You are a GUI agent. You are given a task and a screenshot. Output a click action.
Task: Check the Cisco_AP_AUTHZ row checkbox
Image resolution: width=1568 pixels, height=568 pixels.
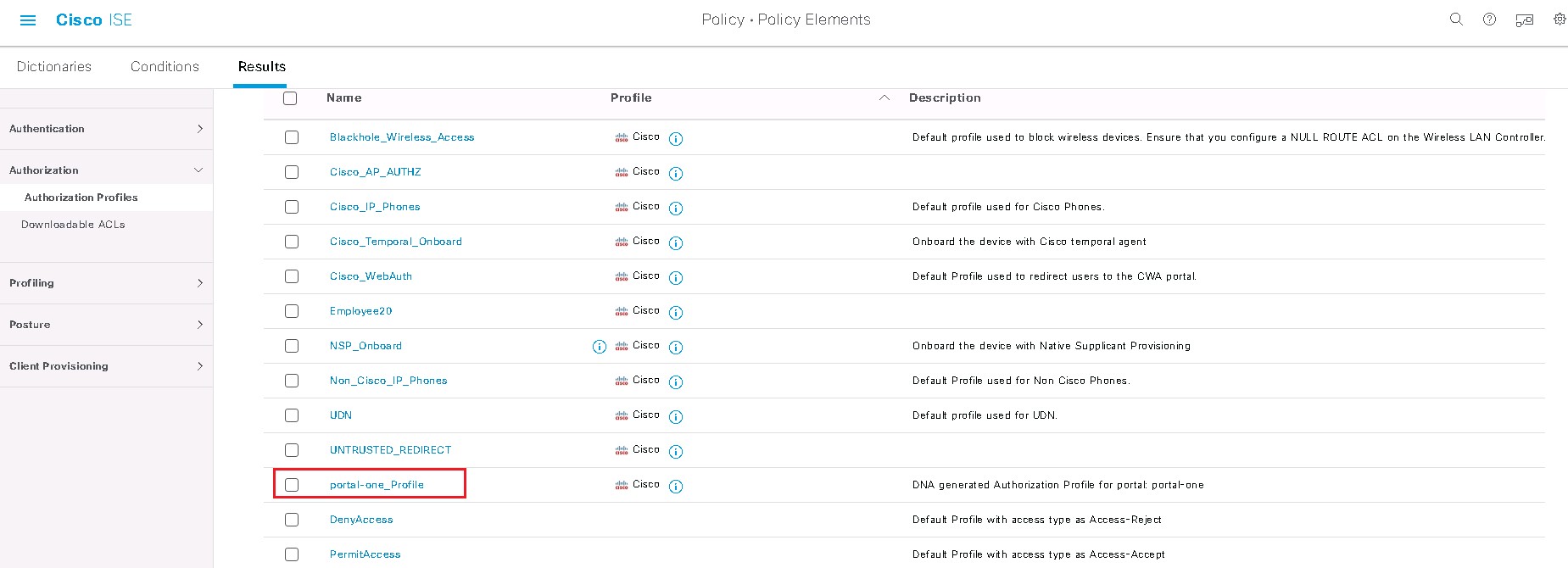pos(292,172)
